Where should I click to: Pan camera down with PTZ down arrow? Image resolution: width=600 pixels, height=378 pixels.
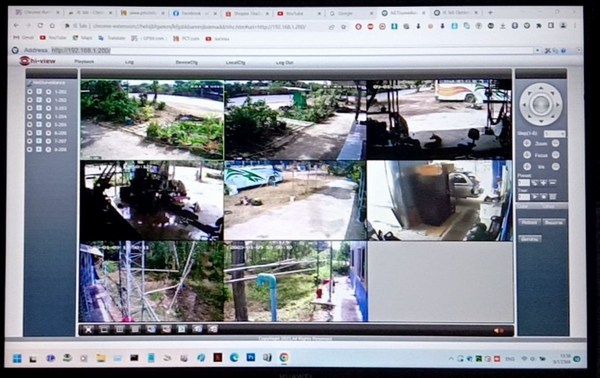click(x=541, y=120)
